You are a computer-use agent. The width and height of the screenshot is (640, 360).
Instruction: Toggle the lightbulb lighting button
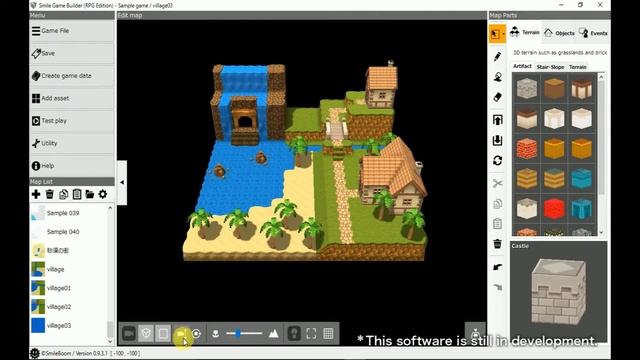click(294, 333)
